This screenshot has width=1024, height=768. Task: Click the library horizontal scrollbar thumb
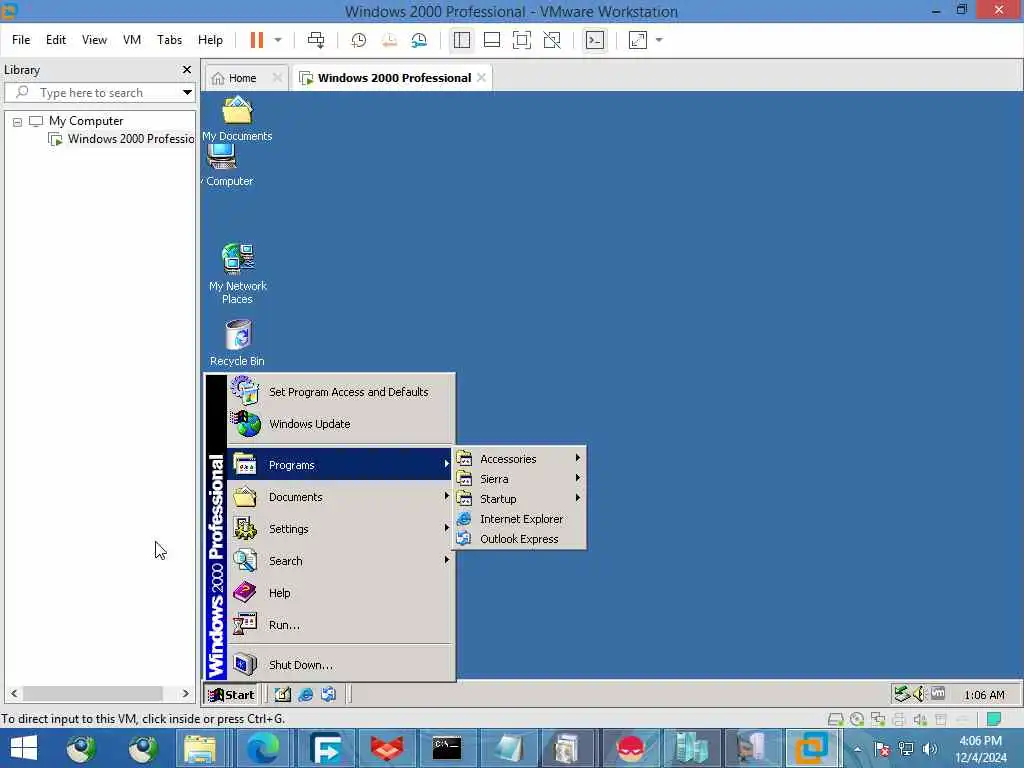[93, 694]
